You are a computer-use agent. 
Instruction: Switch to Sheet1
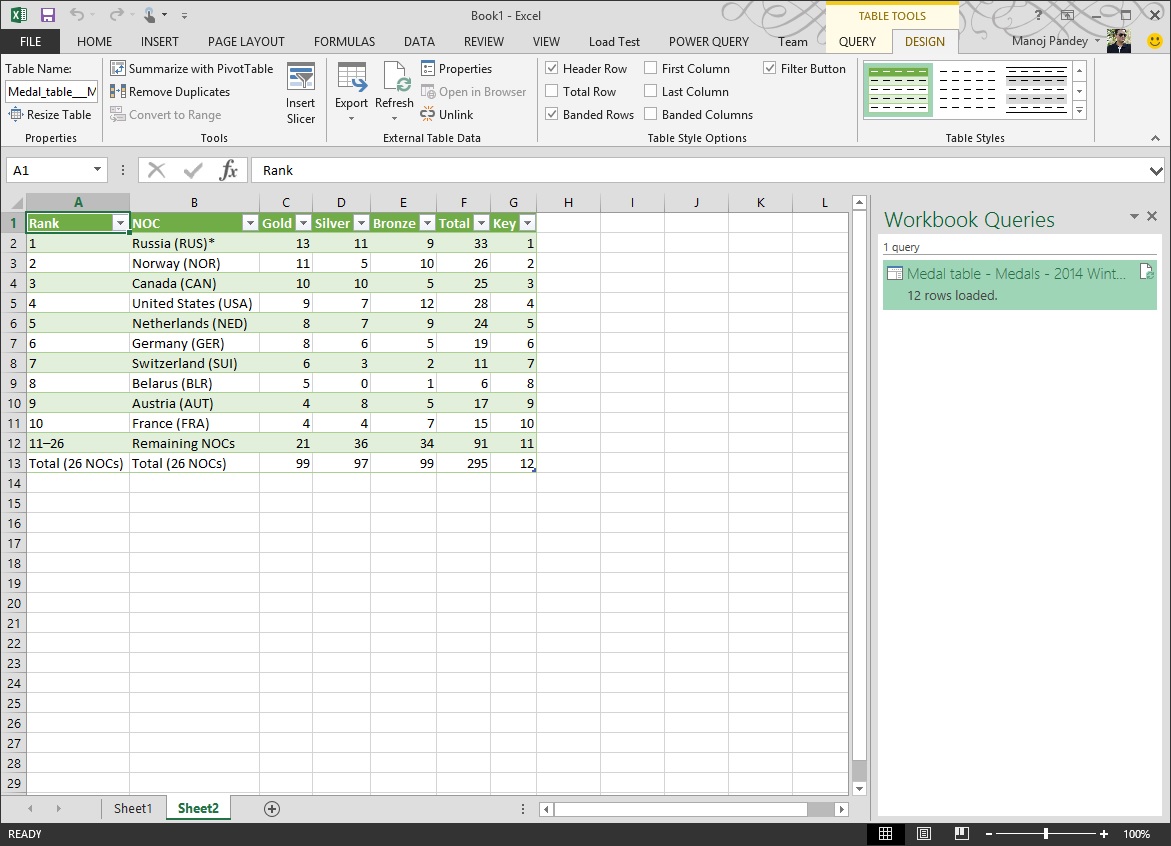pyautogui.click(x=133, y=808)
